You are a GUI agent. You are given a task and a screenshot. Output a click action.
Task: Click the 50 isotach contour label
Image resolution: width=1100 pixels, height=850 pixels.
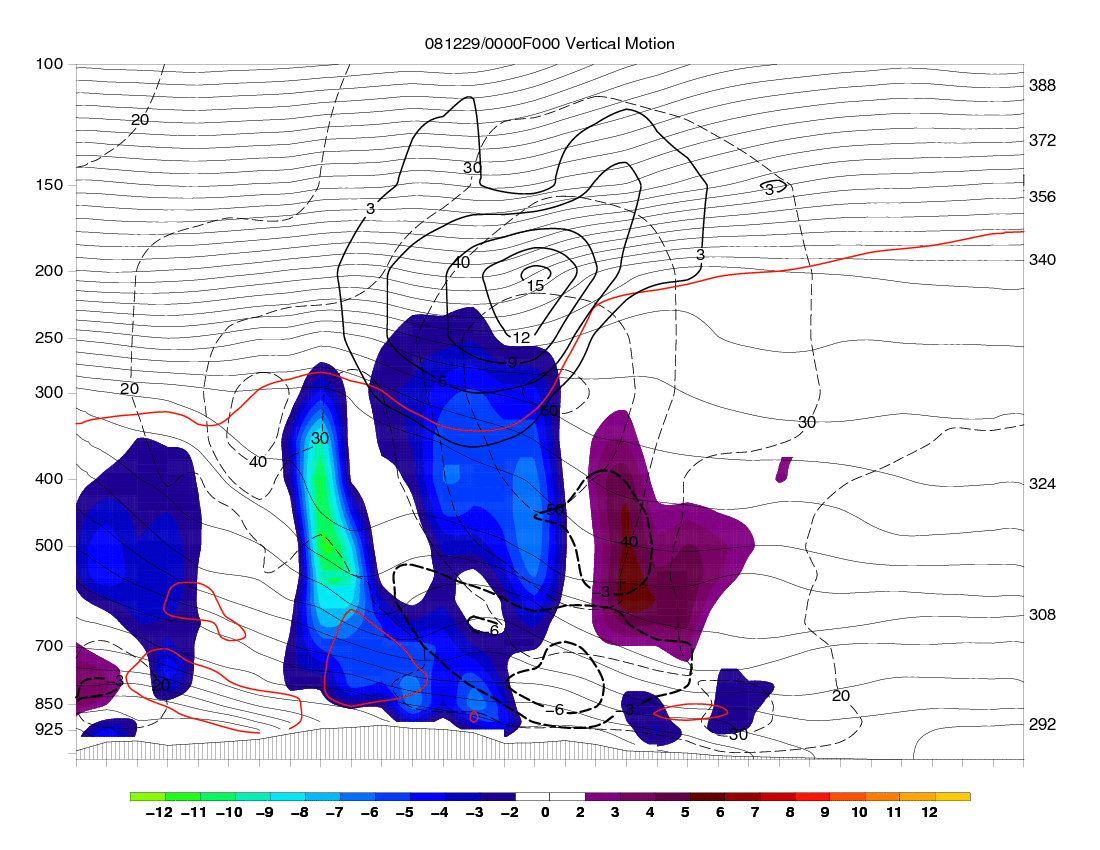click(554, 509)
